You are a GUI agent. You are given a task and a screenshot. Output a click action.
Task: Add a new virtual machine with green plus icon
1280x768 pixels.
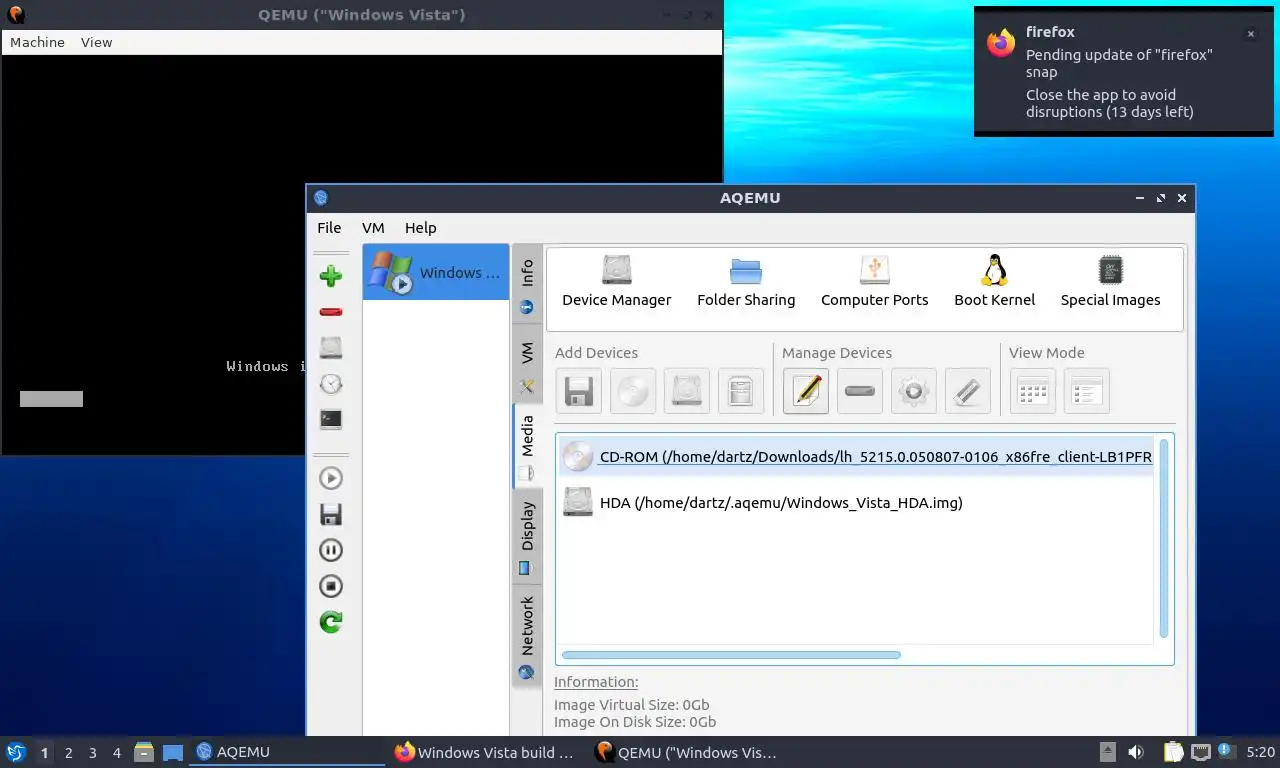[x=331, y=276]
